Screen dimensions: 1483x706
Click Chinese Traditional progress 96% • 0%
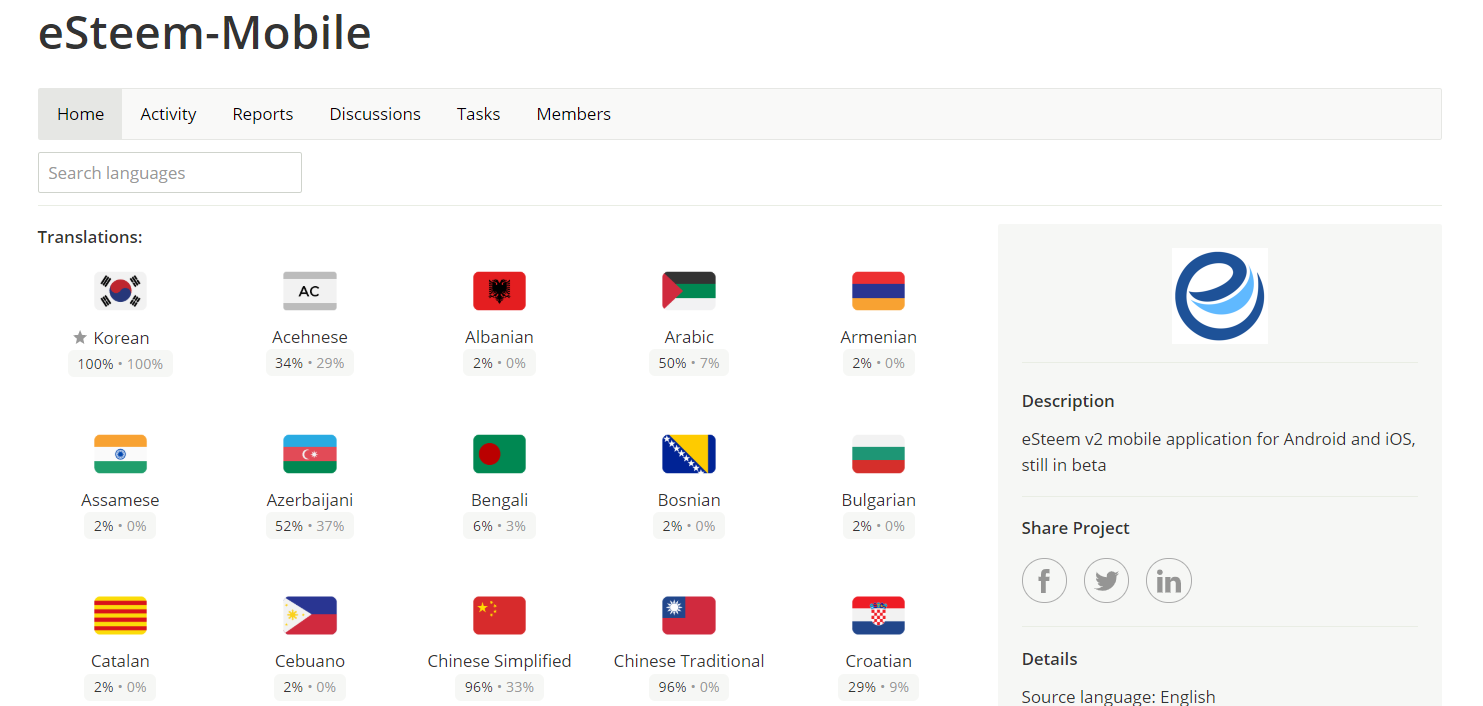[689, 687]
